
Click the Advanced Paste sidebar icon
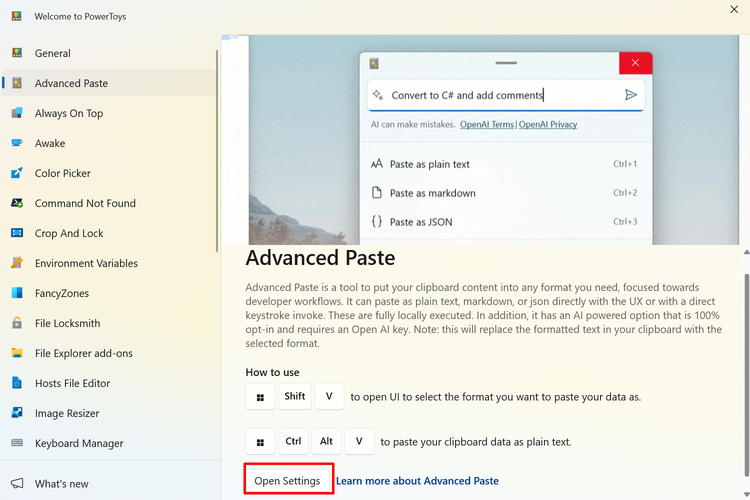tap(17, 83)
